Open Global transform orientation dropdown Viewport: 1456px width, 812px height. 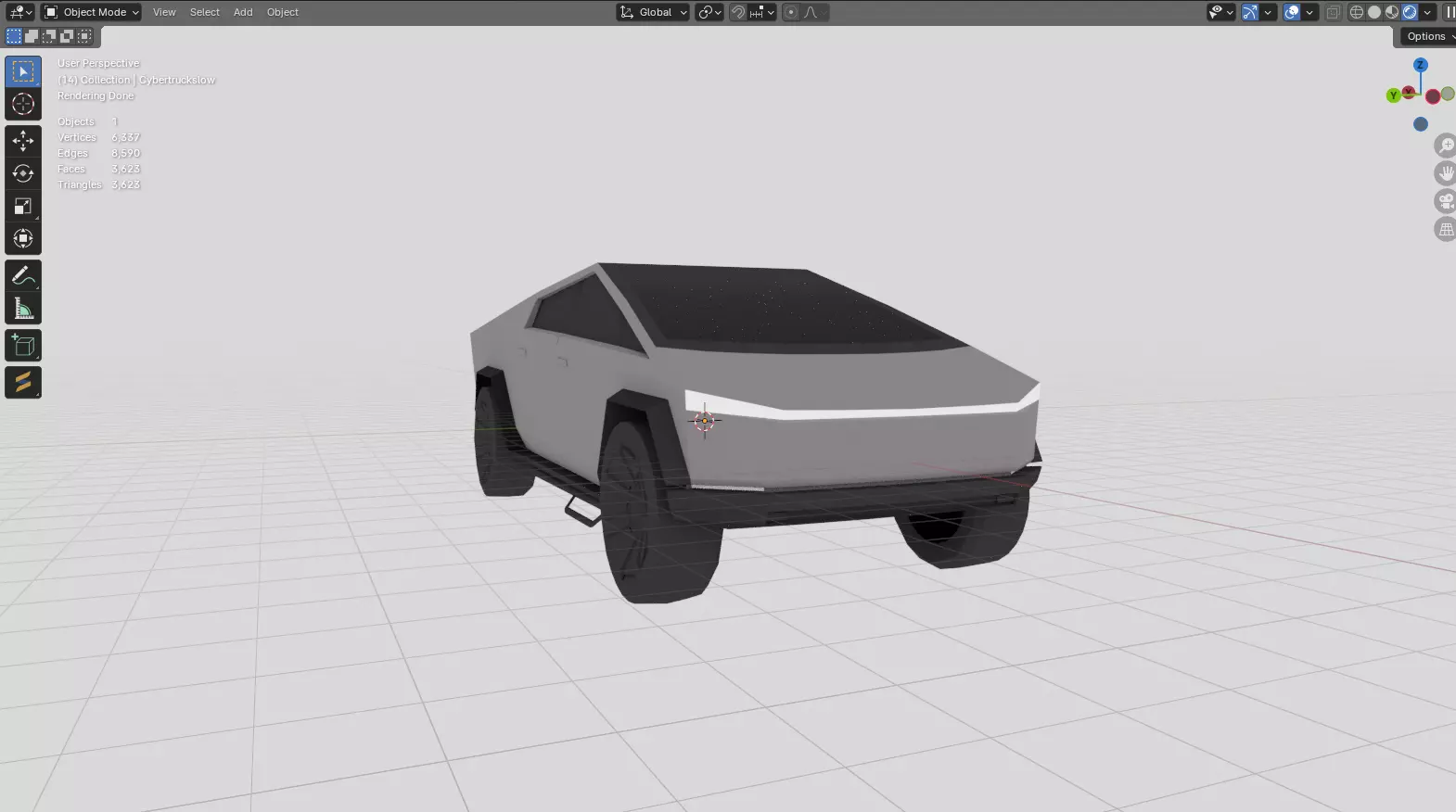coord(653,12)
